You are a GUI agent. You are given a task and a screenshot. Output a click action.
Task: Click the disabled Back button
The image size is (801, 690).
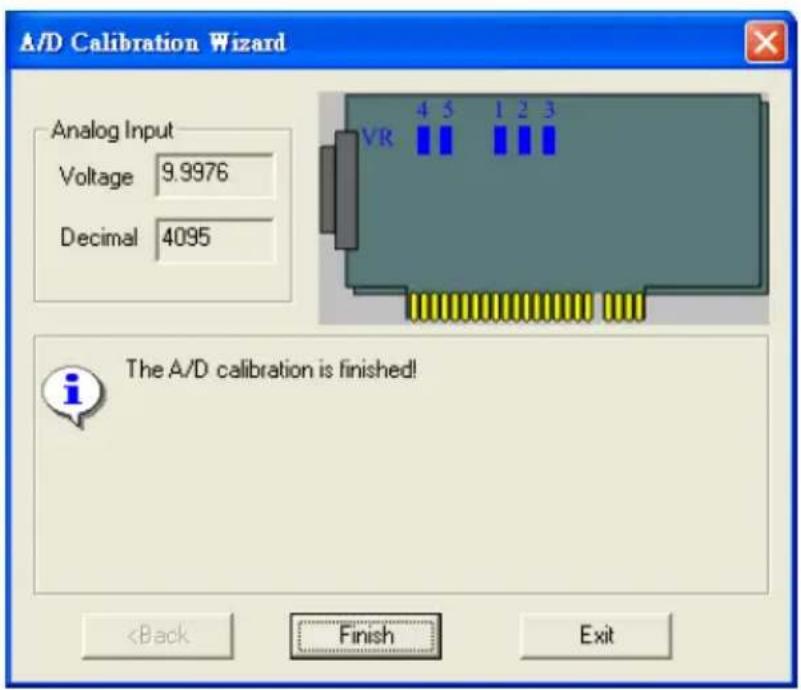(x=158, y=636)
